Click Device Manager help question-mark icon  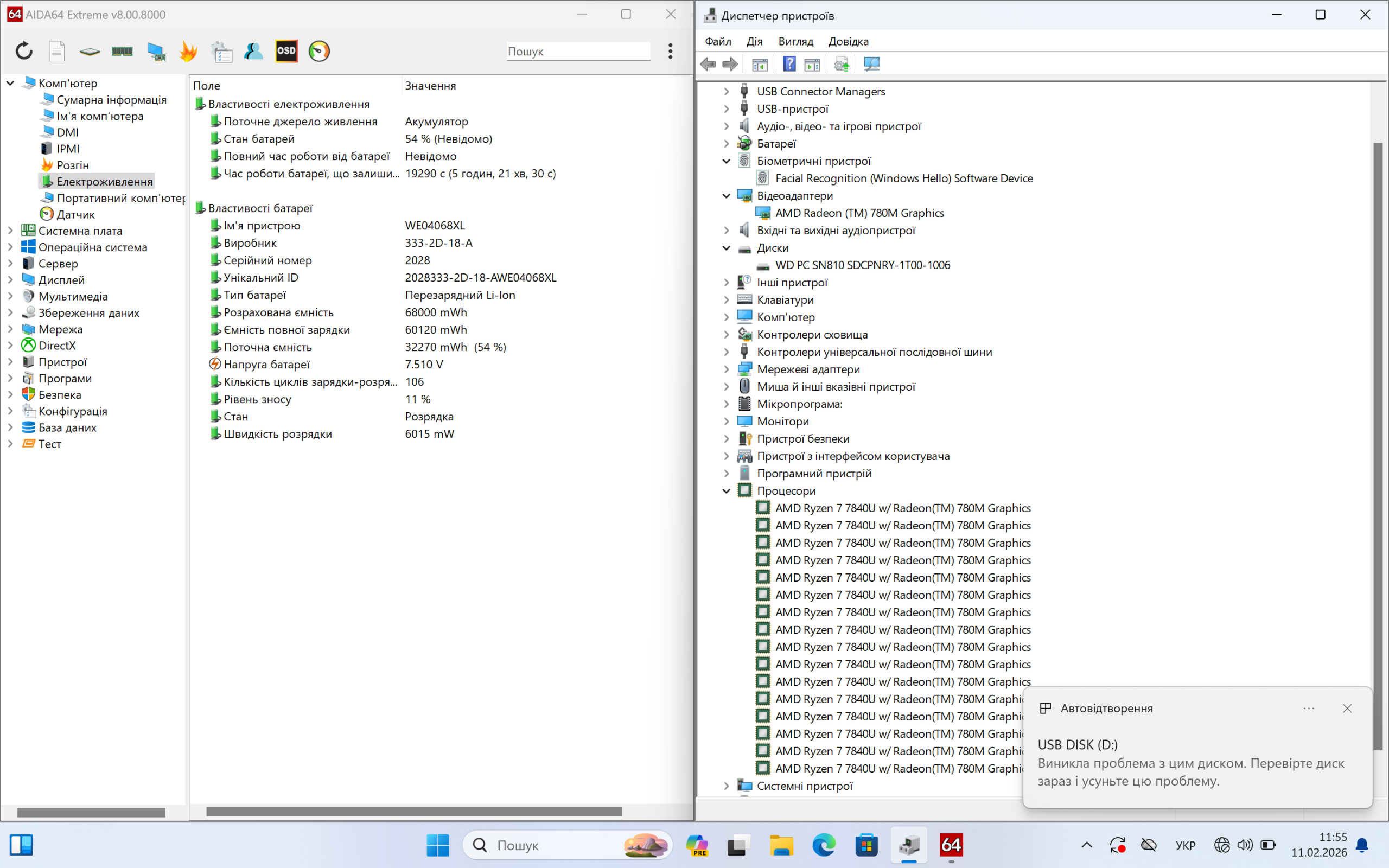789,63
